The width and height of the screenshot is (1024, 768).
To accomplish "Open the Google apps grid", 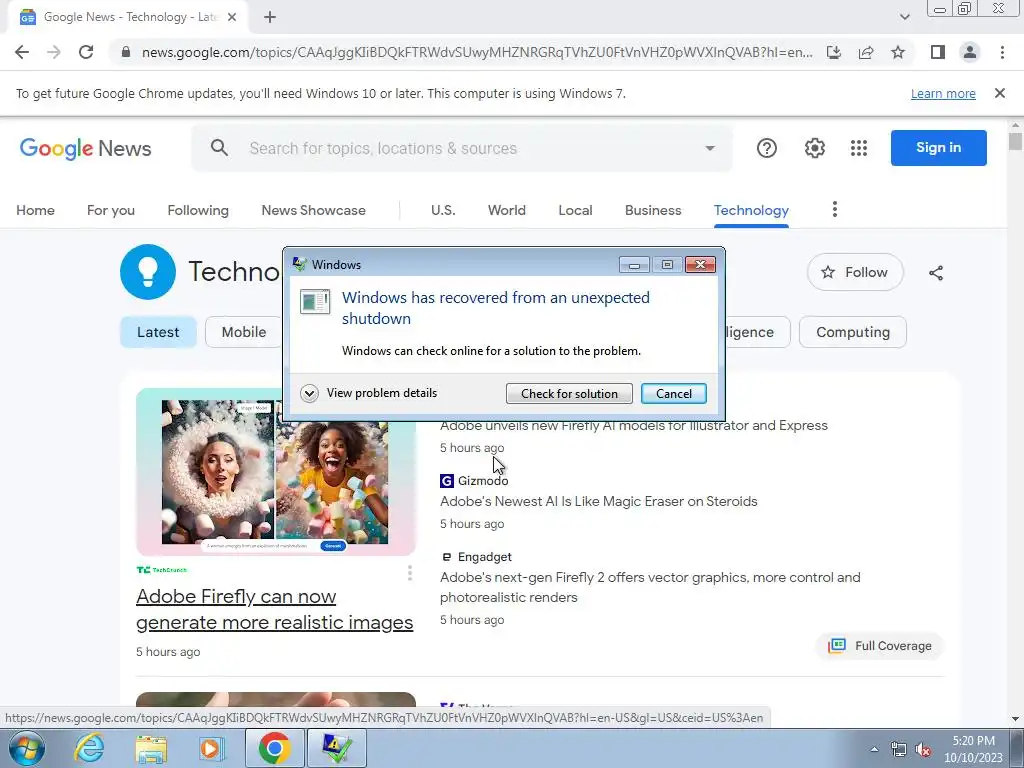I will tap(859, 148).
